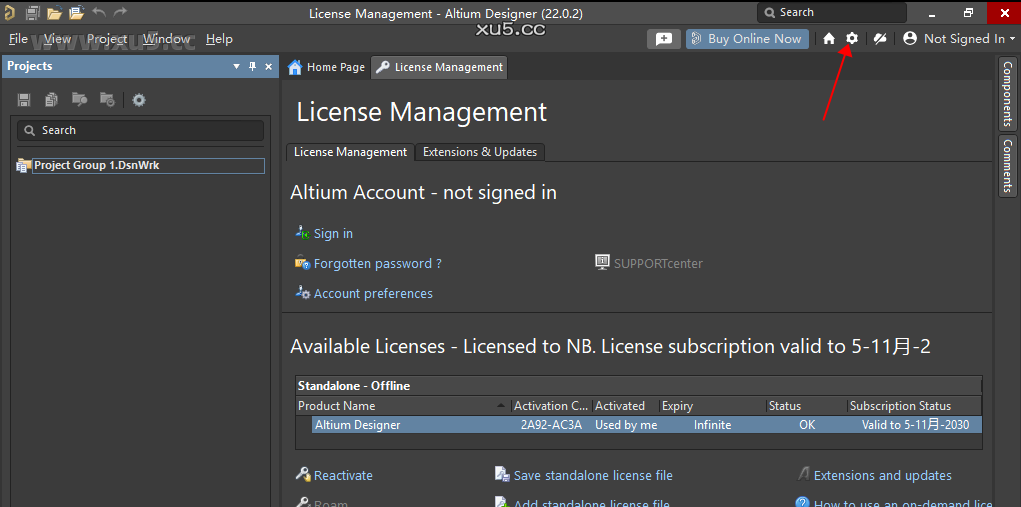Open the Projects panel settings gear
1021x507 pixels.
[139, 100]
